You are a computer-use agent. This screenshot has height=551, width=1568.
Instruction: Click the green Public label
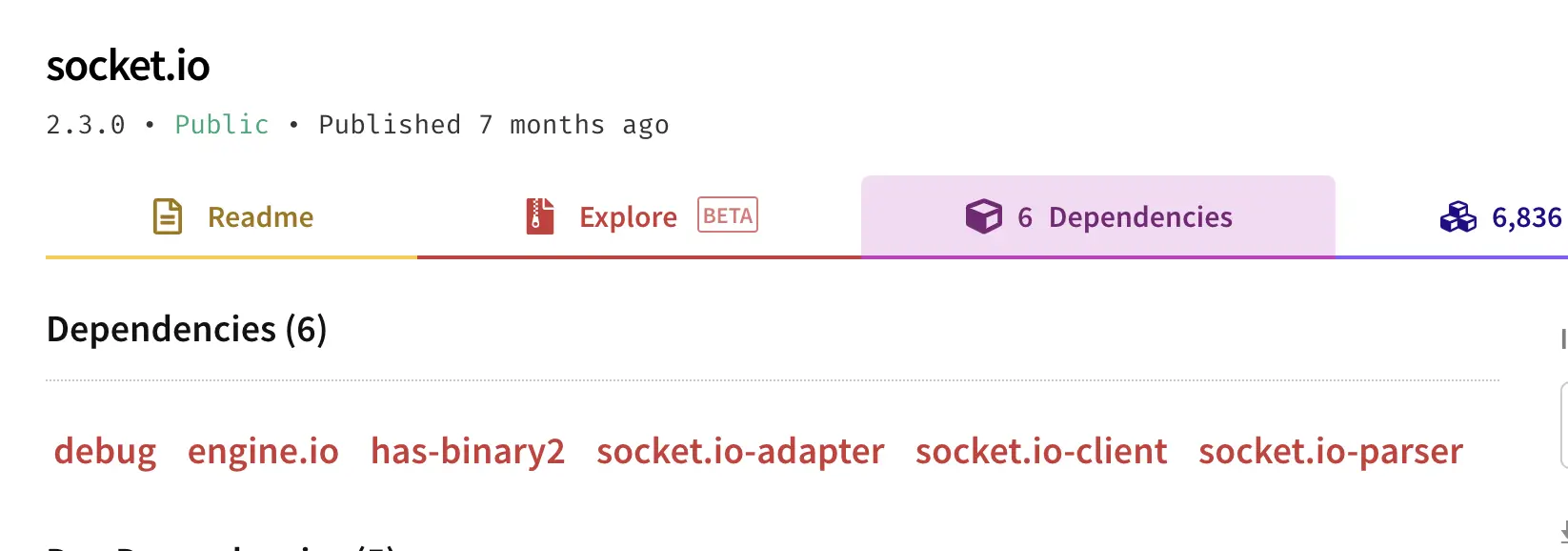pos(222,125)
